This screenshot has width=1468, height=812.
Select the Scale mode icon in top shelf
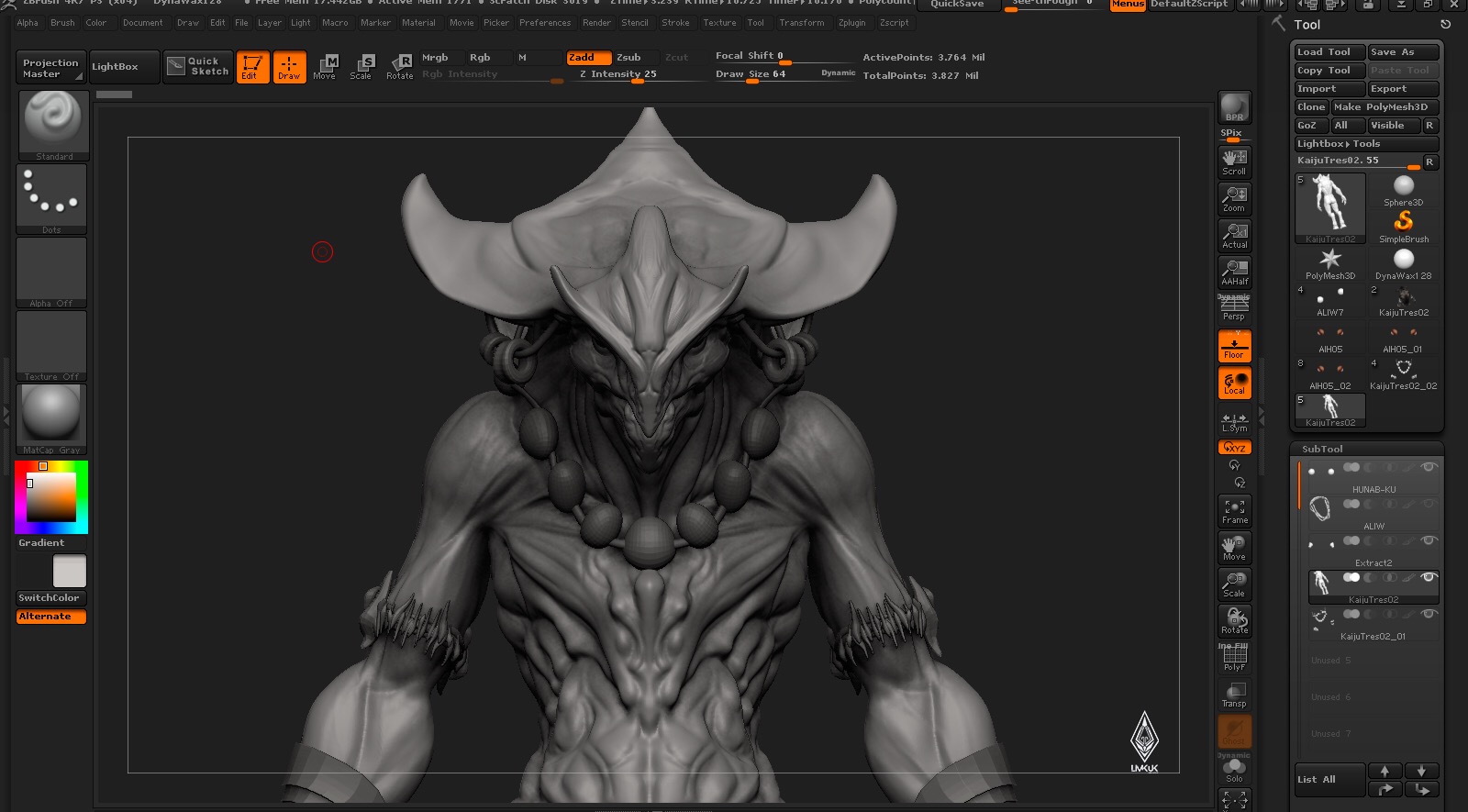pyautogui.click(x=361, y=66)
